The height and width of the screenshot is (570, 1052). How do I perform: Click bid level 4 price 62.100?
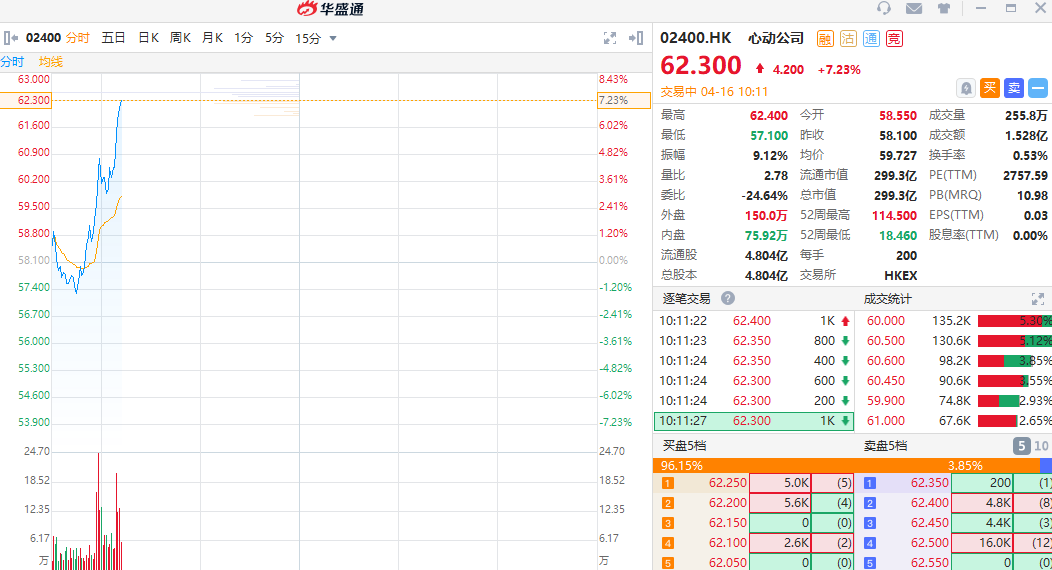(x=727, y=543)
